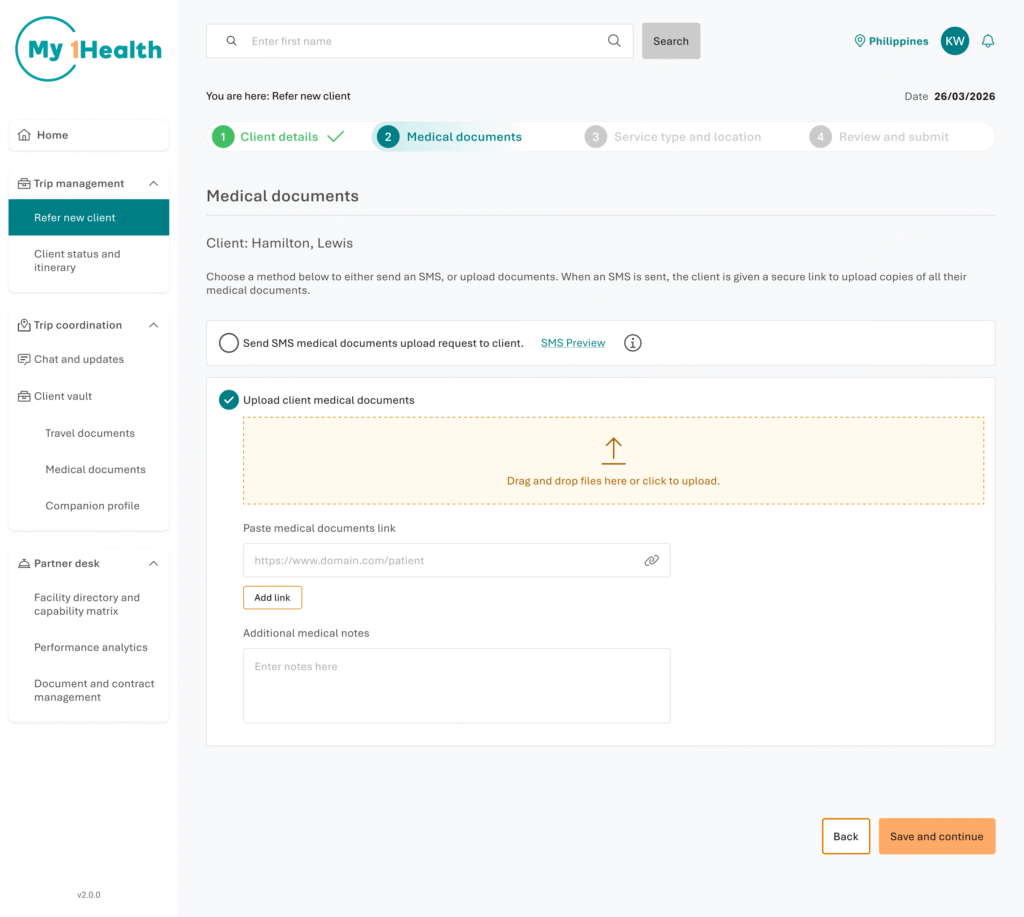Go to Service type and location step

[x=673, y=137]
